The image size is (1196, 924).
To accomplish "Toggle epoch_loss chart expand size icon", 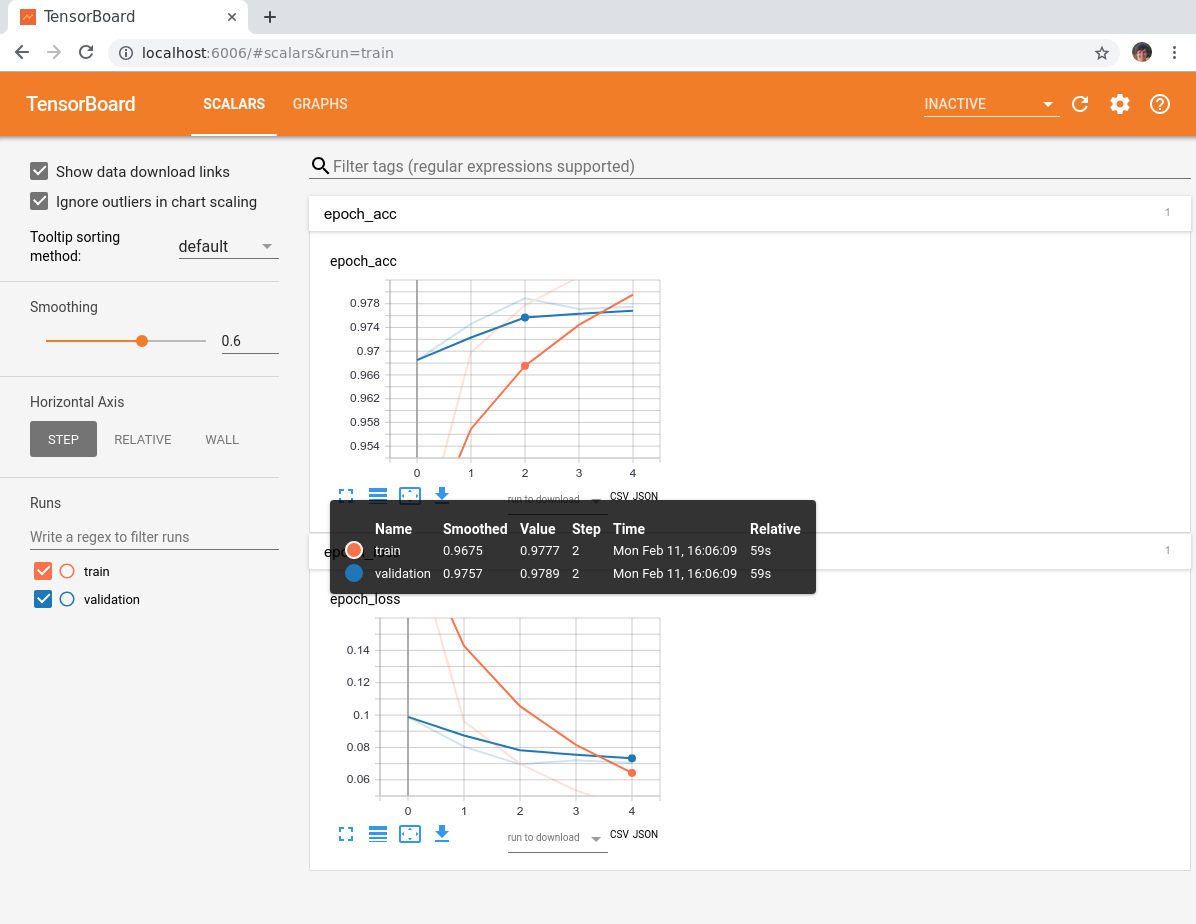I will (x=346, y=834).
